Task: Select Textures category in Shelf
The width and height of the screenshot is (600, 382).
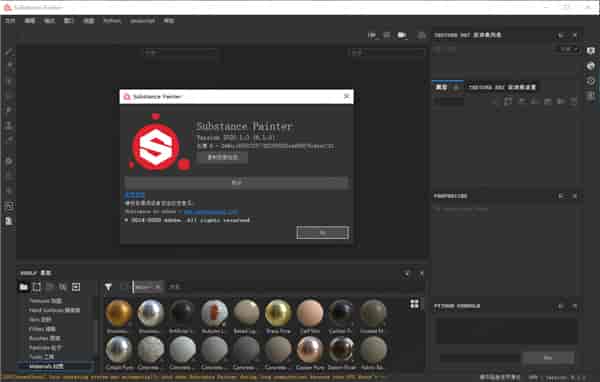Action: (46, 301)
